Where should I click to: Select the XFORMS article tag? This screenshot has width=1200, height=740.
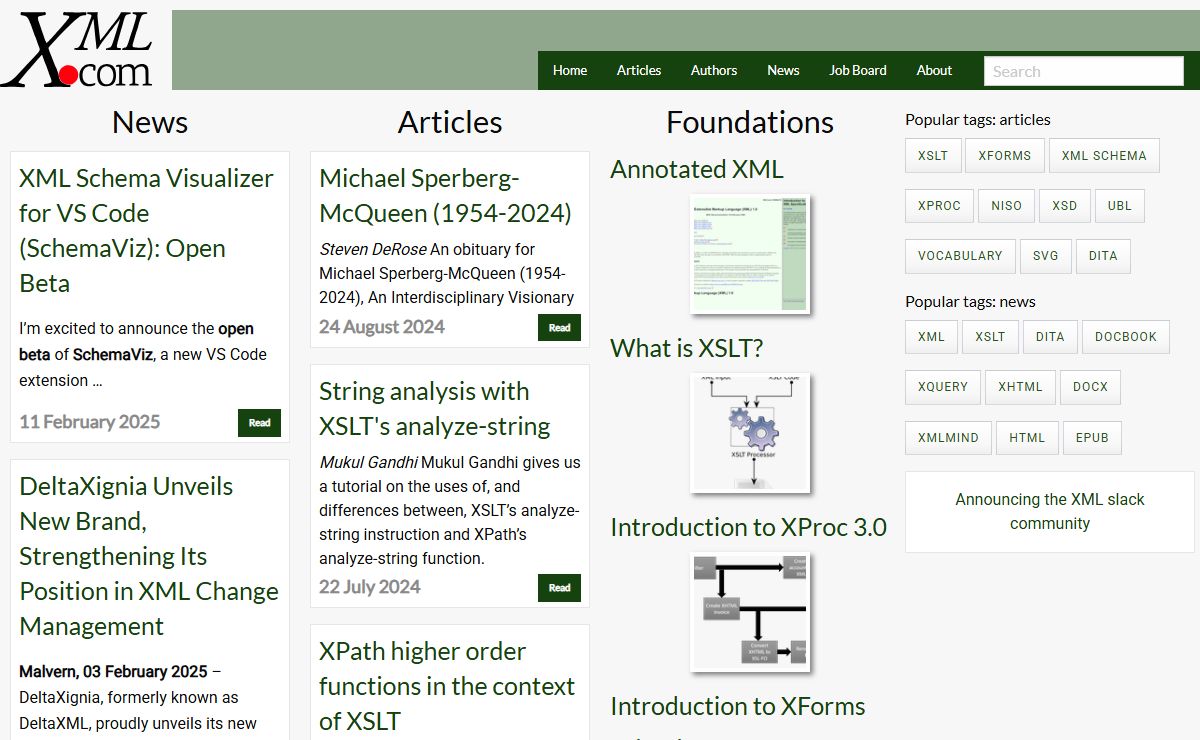click(x=1005, y=156)
